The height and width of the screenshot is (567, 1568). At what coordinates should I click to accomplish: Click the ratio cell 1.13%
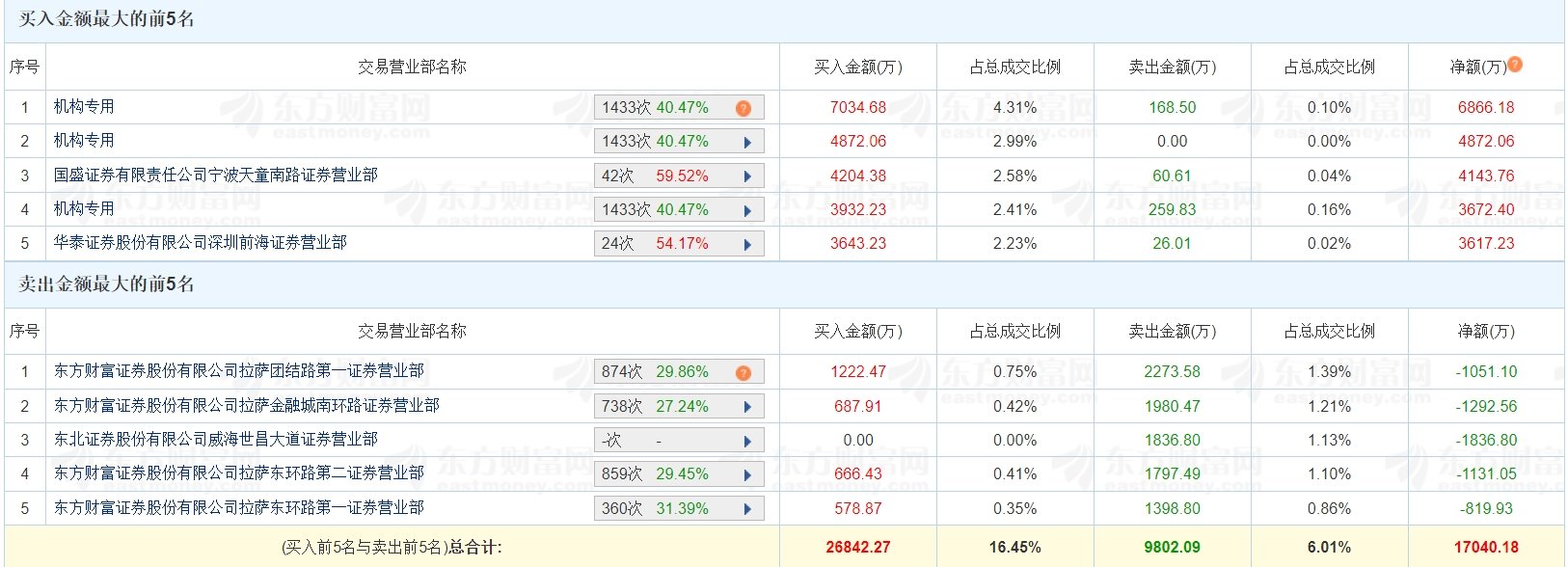click(1330, 441)
